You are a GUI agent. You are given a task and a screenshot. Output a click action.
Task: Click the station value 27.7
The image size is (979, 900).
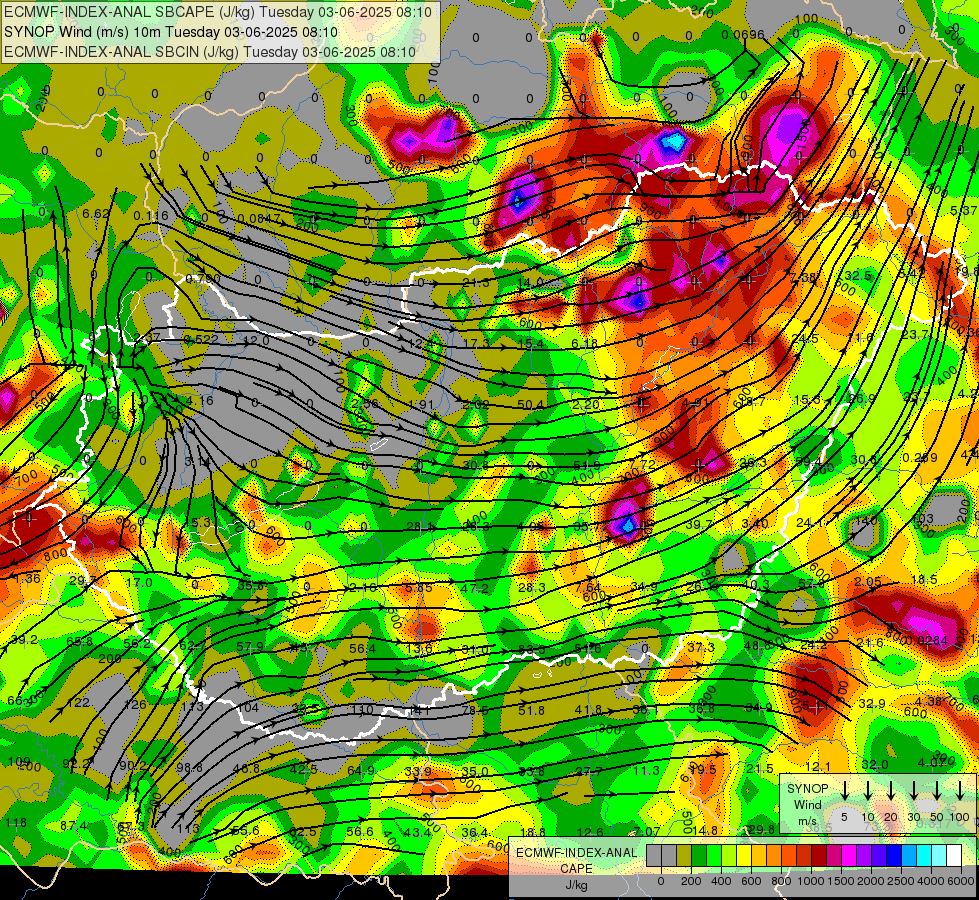(x=588, y=771)
